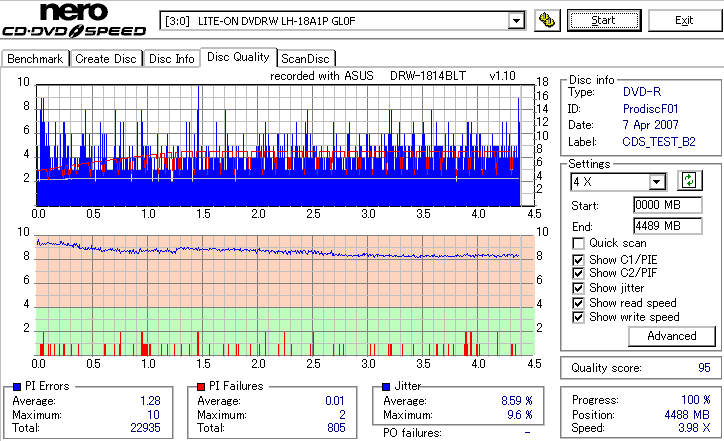
Task: Uncheck Show C2/PIF option
Action: [578, 273]
